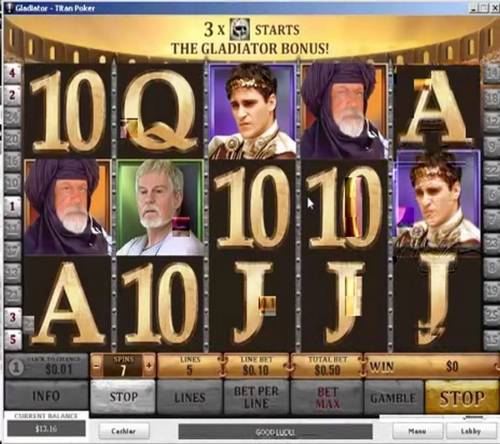
Task: Open the INFO paytable button
Action: pyautogui.click(x=46, y=396)
